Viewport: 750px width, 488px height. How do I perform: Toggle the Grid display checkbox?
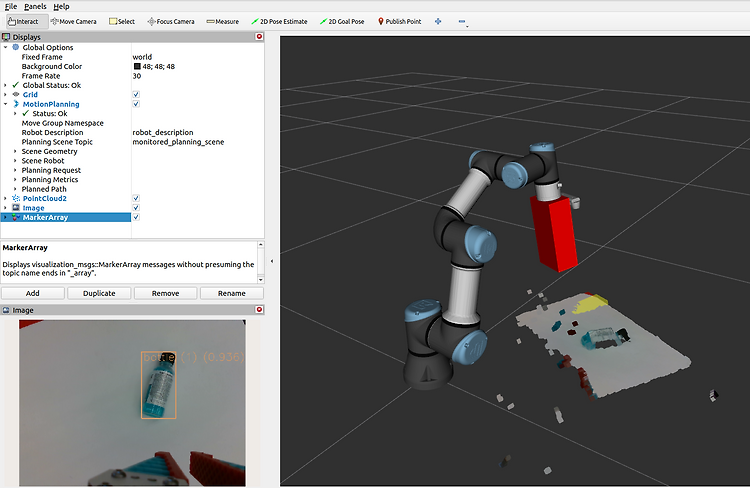[x=136, y=95]
